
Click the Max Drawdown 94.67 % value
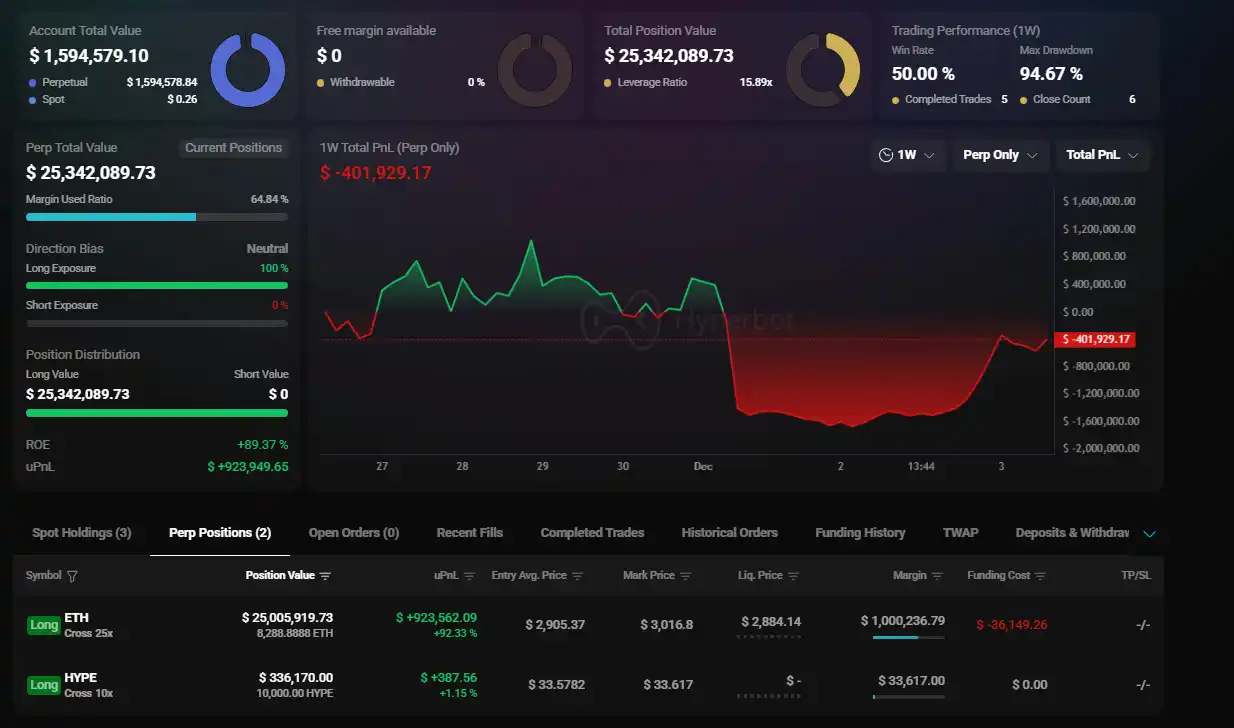point(1051,74)
